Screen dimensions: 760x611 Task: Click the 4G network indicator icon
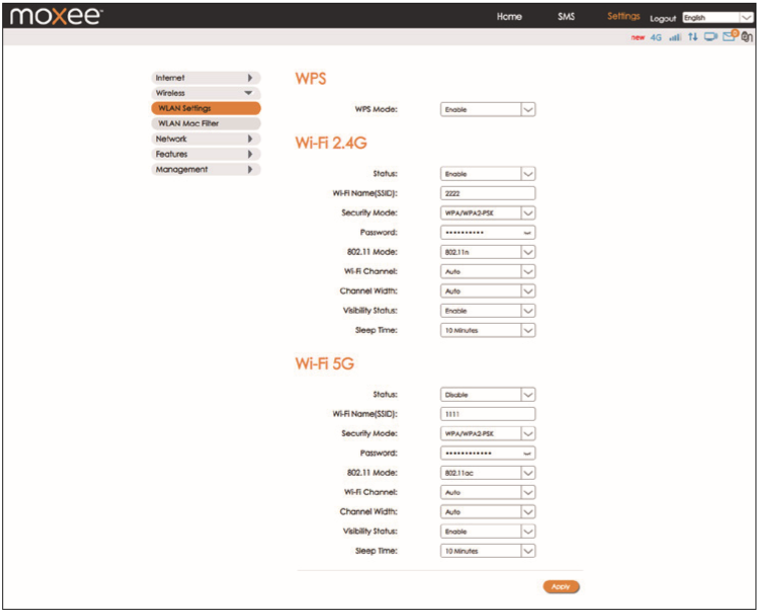656,37
